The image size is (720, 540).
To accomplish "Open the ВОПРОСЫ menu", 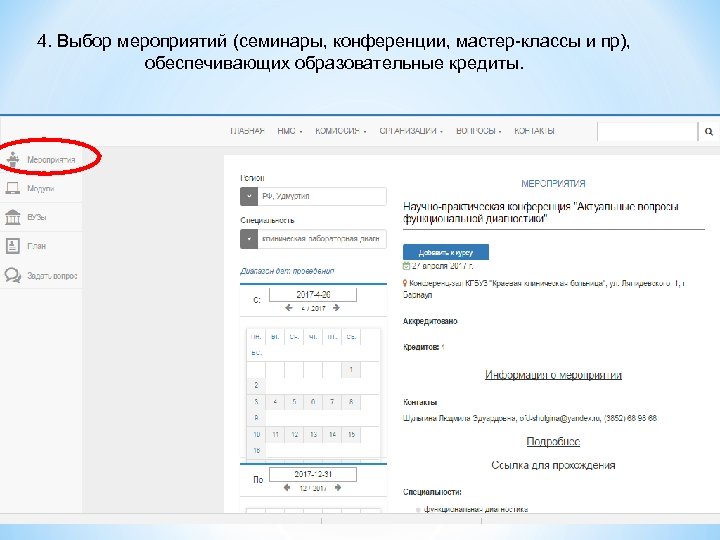I will tap(478, 131).
